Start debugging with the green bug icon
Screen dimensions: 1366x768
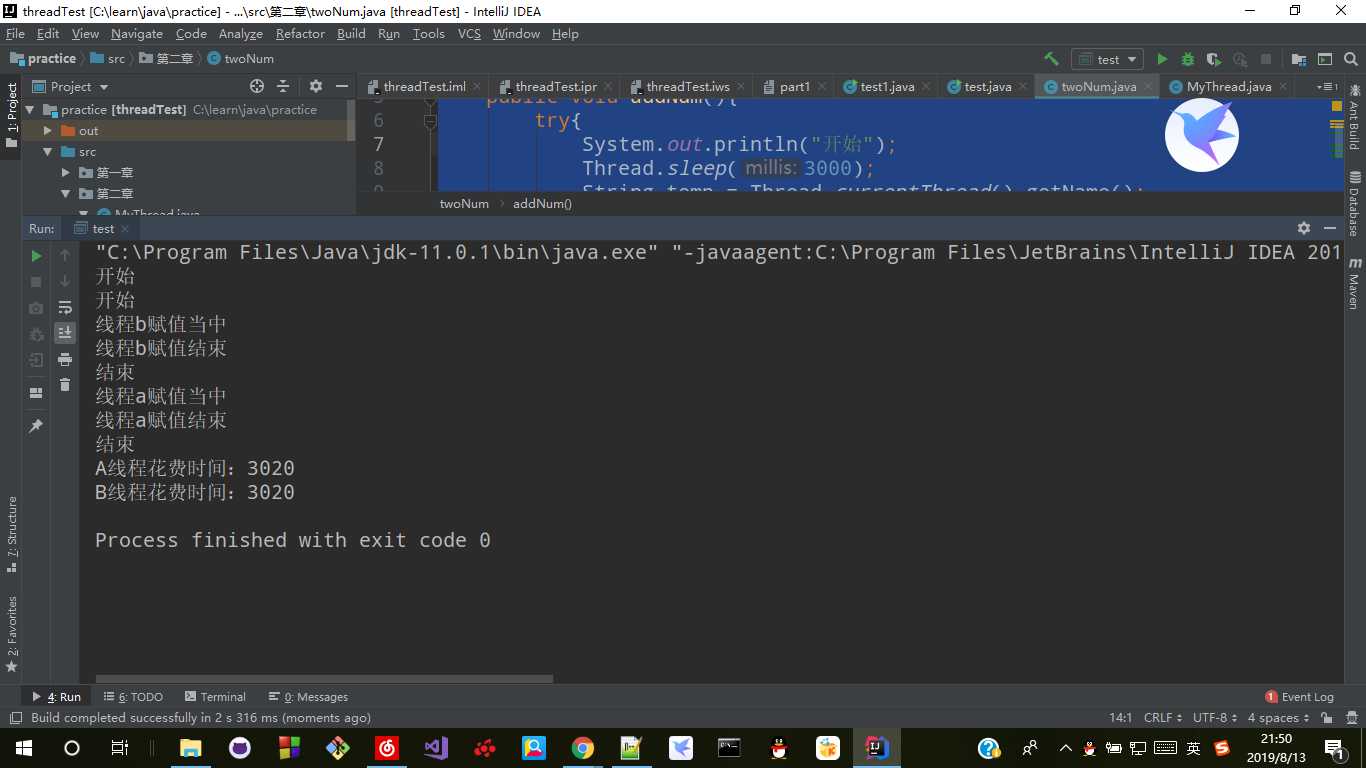click(1188, 59)
